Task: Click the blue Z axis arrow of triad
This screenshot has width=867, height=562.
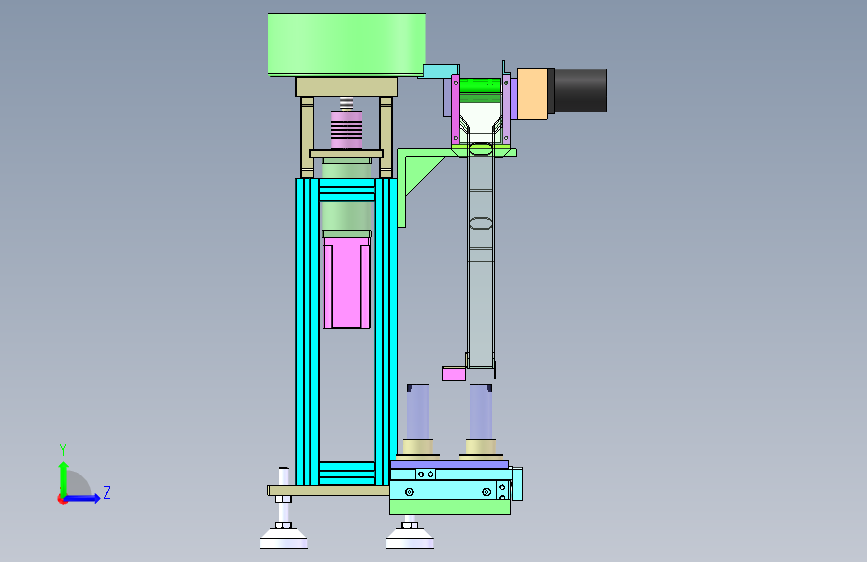Action: pyautogui.click(x=83, y=498)
